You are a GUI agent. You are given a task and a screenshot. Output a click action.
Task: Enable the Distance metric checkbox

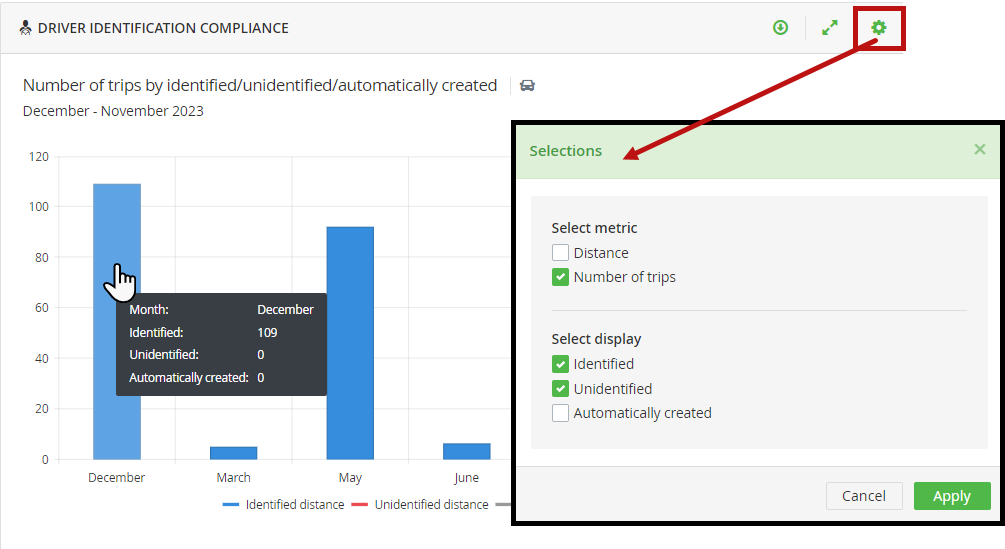click(x=560, y=252)
